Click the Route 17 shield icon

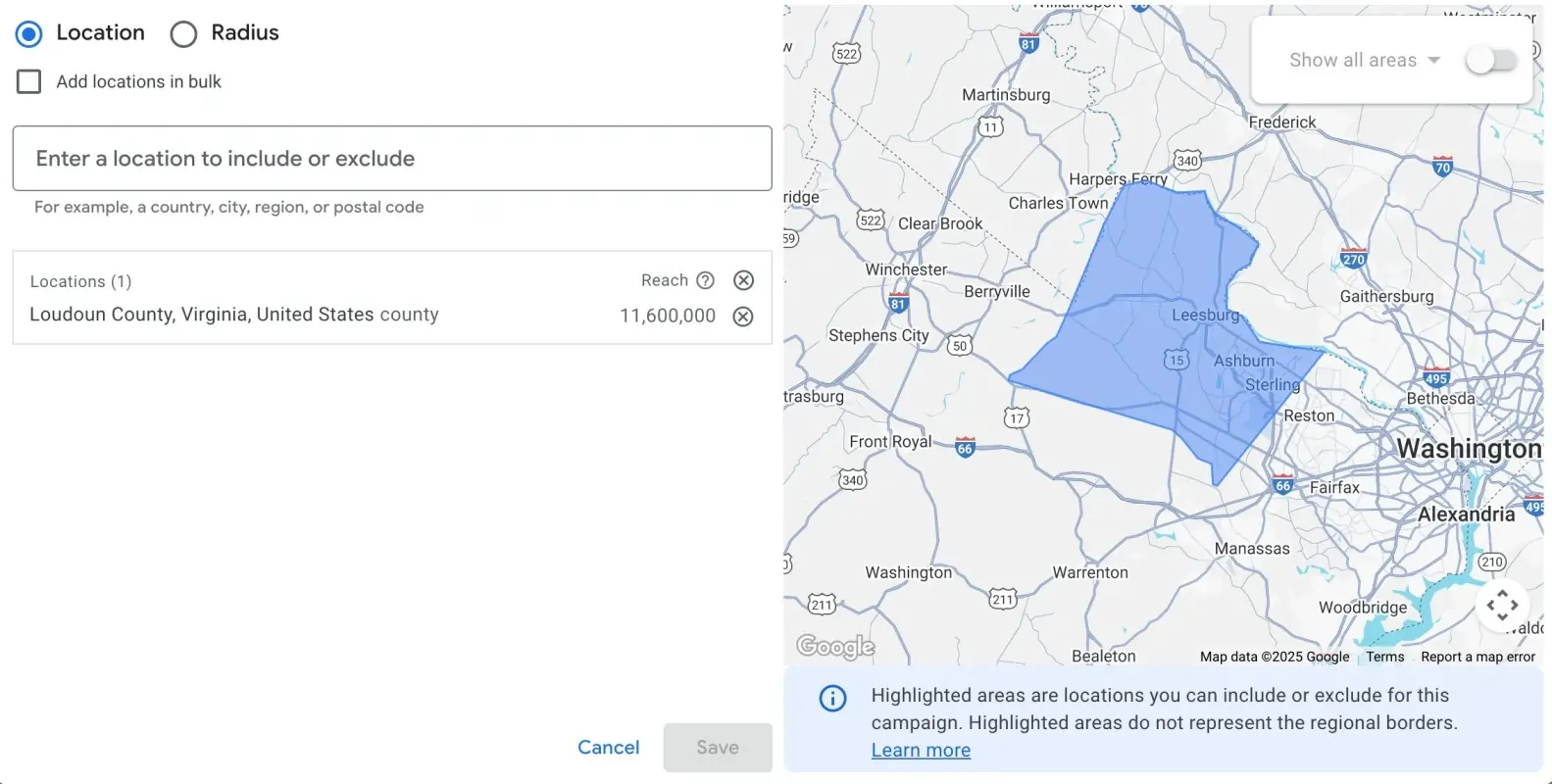[x=1017, y=417]
